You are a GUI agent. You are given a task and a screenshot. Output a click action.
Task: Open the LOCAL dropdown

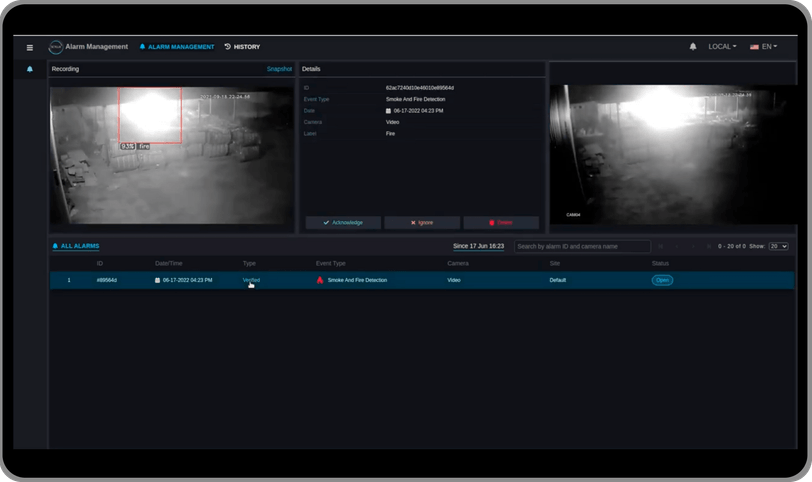(x=722, y=47)
